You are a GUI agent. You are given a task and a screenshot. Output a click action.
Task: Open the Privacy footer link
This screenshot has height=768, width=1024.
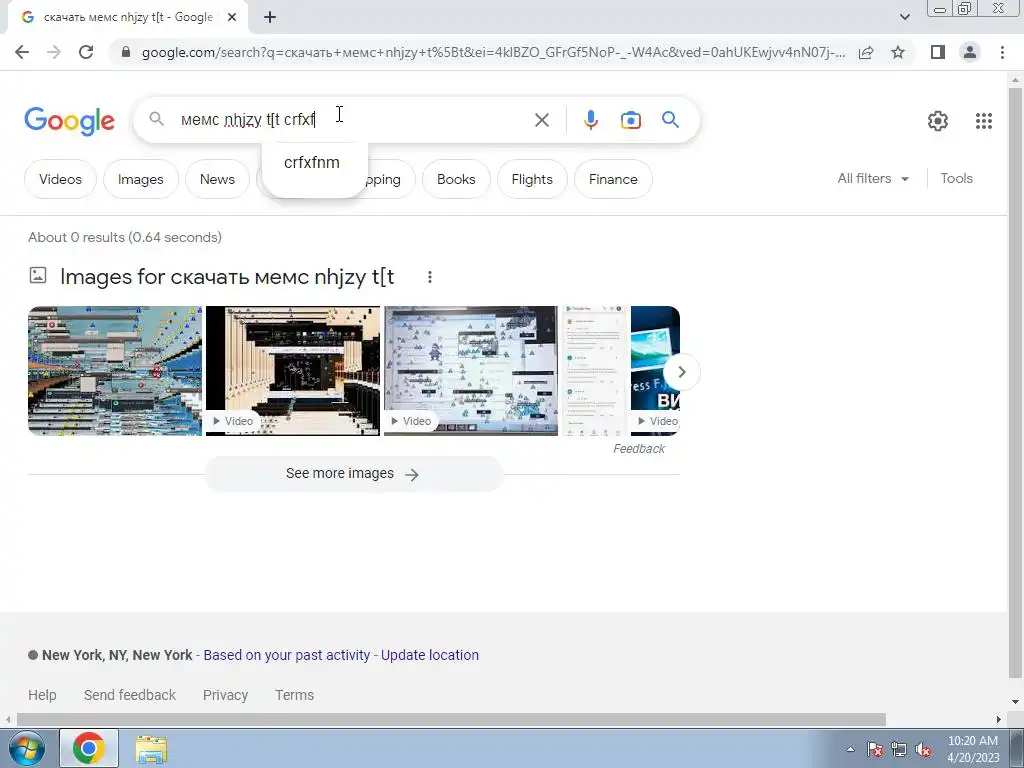click(225, 695)
